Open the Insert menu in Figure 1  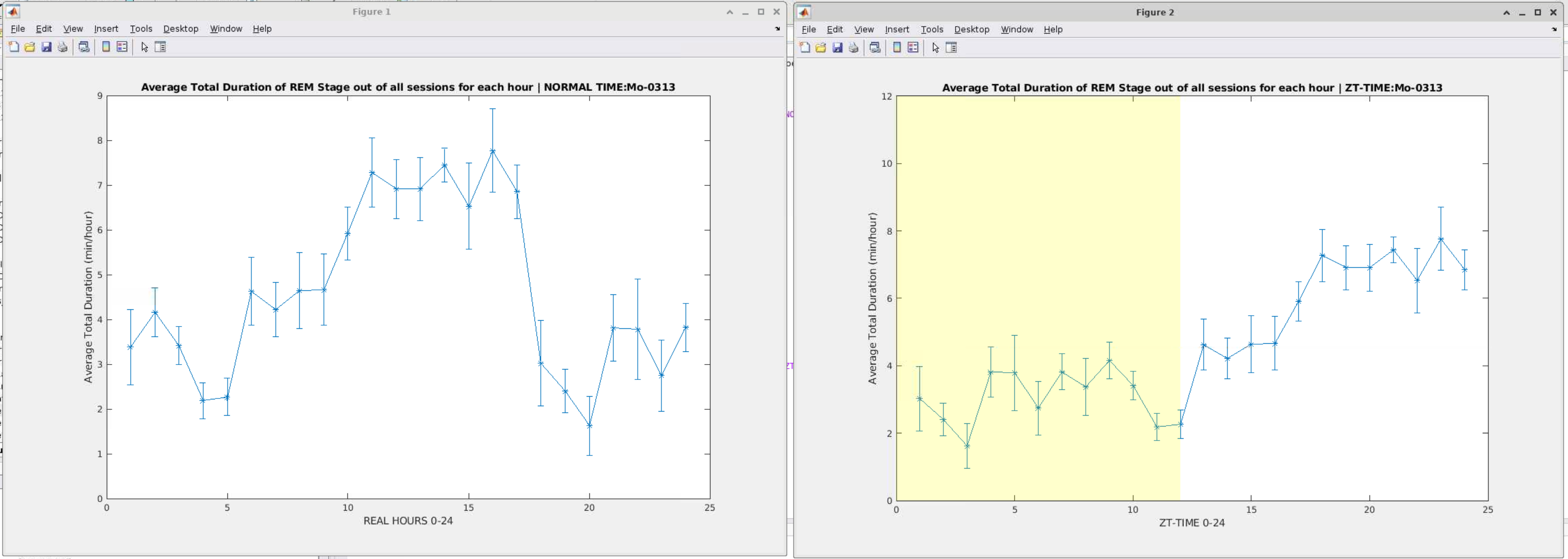click(x=106, y=28)
